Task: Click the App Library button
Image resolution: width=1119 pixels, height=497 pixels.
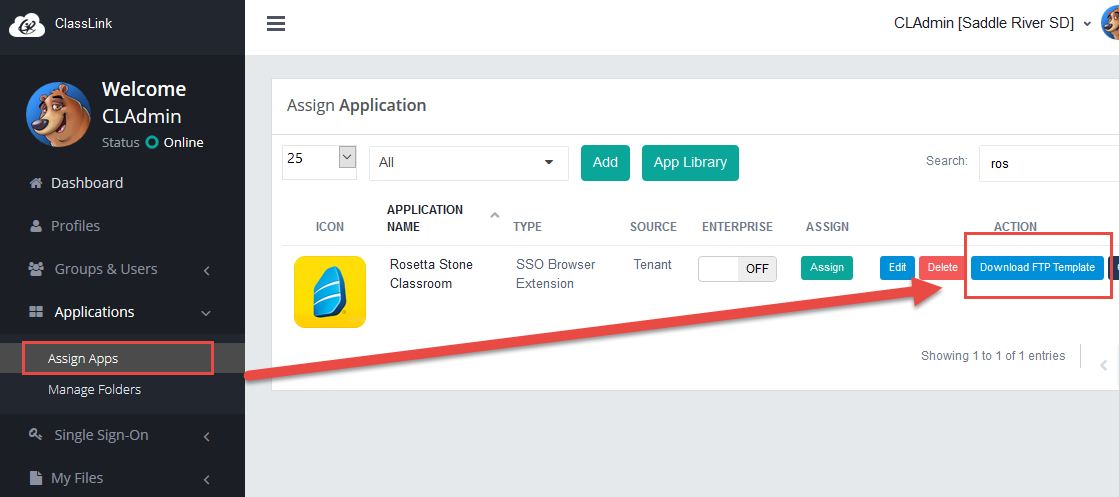Action: pyautogui.click(x=690, y=163)
